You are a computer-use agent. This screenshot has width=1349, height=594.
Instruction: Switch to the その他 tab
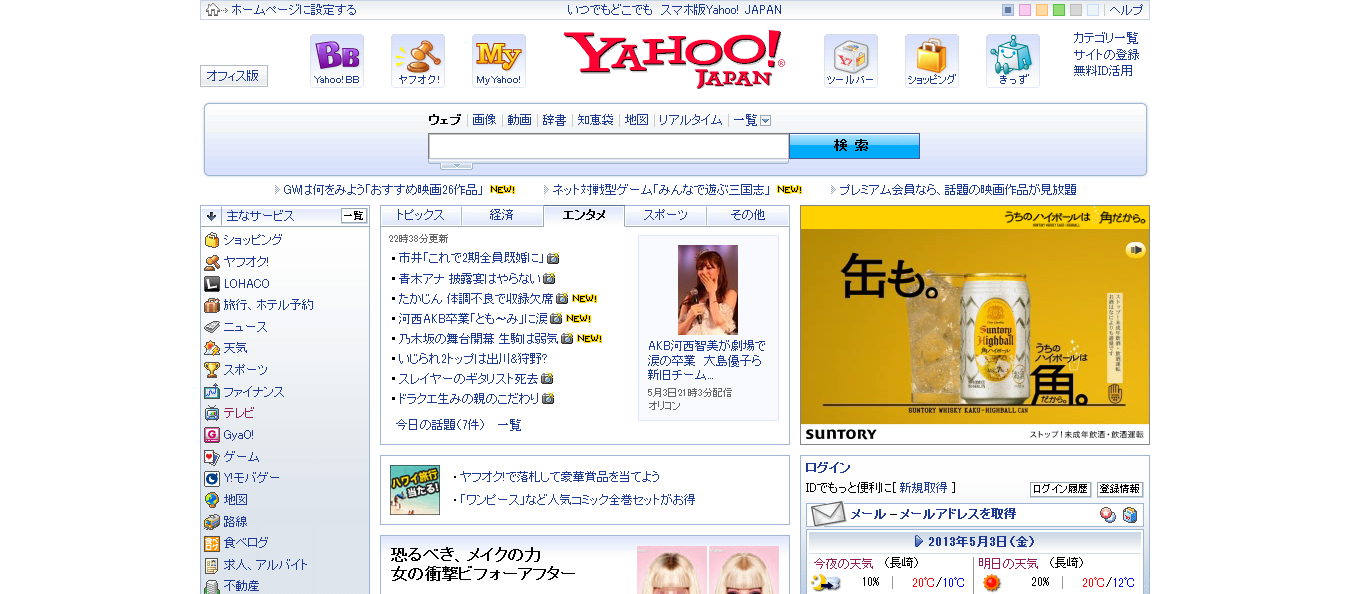747,215
